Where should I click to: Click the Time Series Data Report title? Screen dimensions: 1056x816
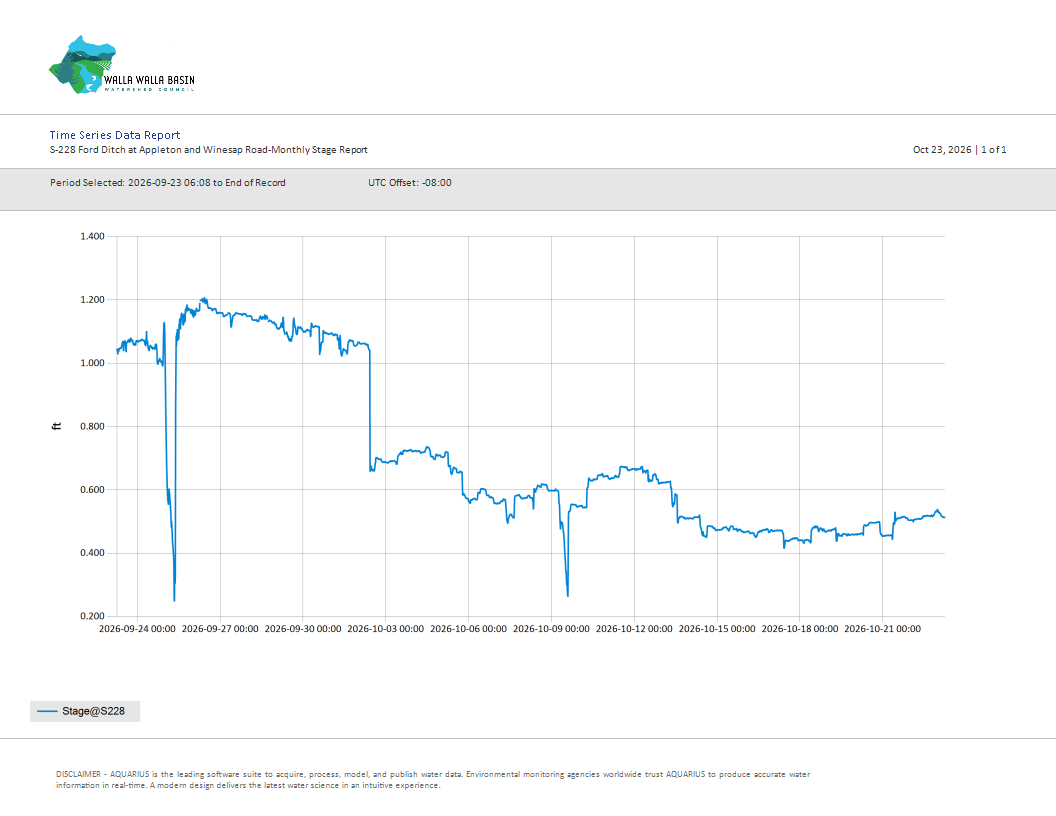point(115,135)
